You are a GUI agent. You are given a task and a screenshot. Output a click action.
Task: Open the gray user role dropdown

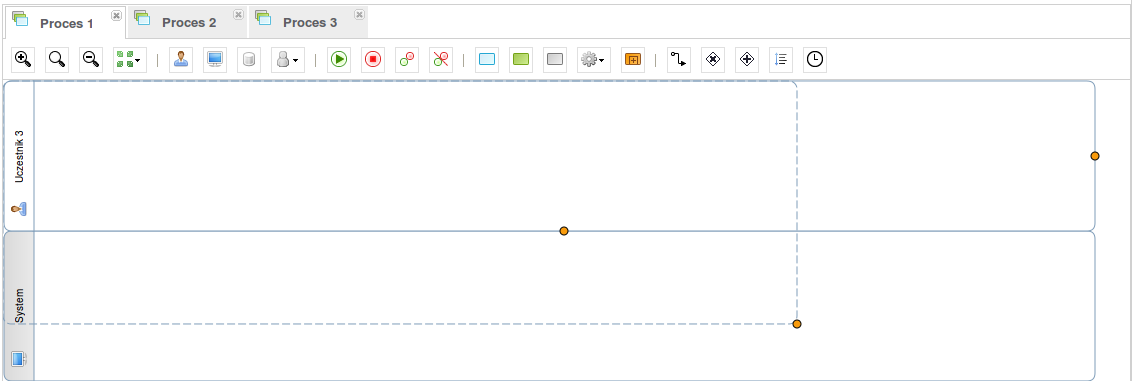point(288,59)
